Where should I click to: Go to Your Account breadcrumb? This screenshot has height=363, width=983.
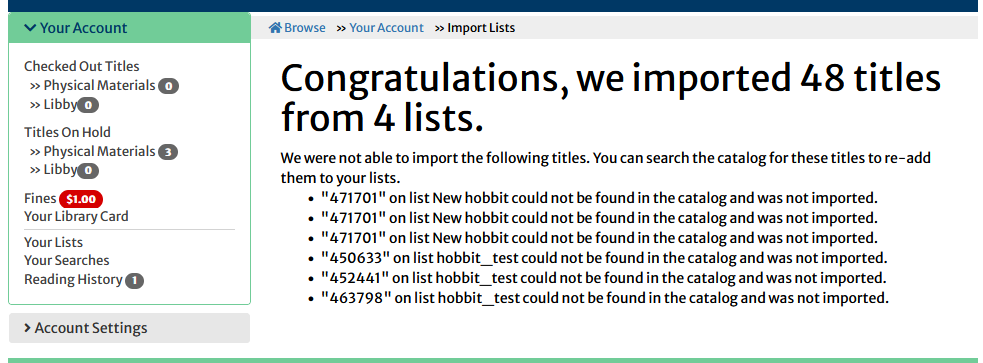(386, 28)
